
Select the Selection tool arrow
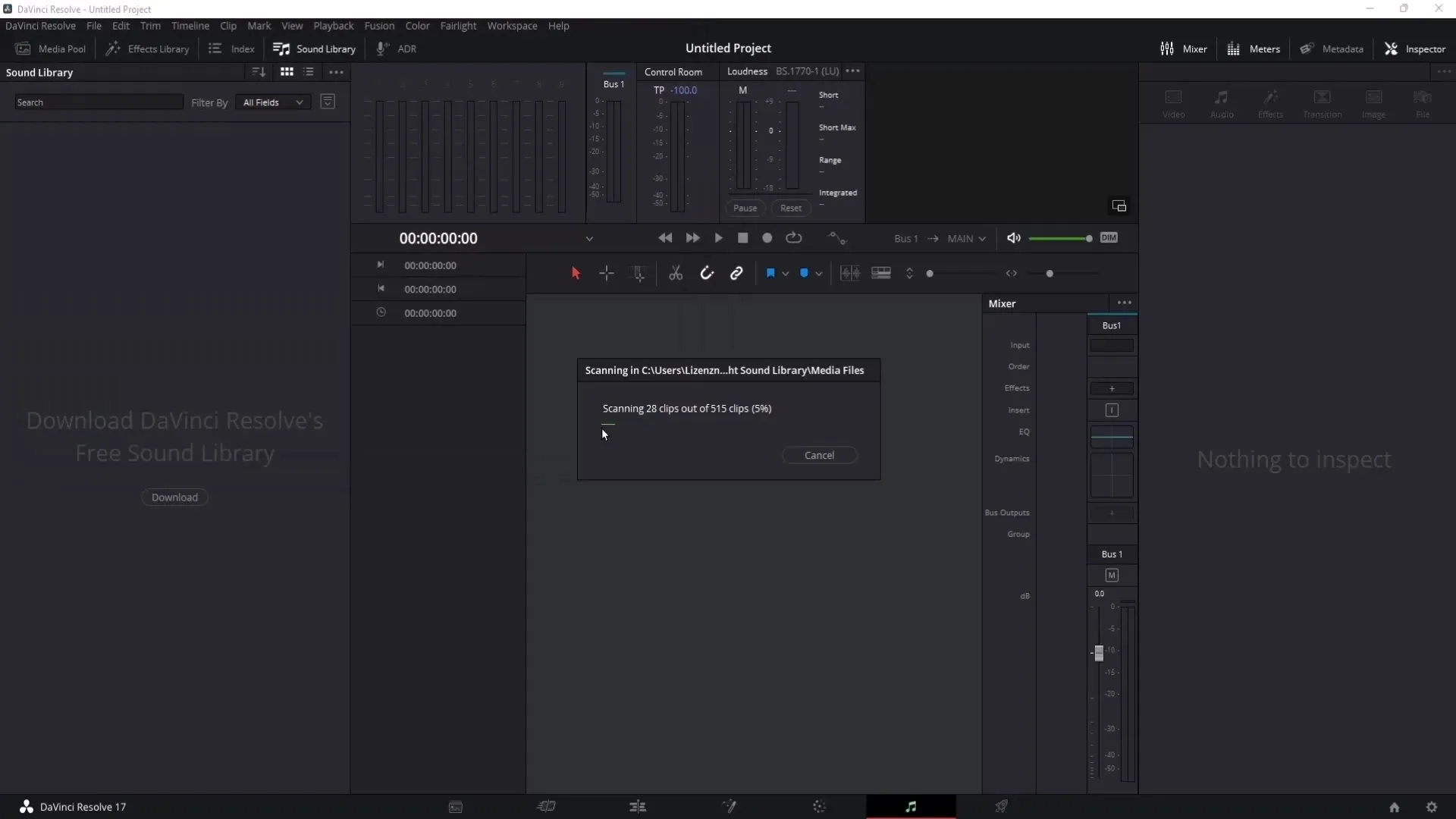tap(575, 273)
